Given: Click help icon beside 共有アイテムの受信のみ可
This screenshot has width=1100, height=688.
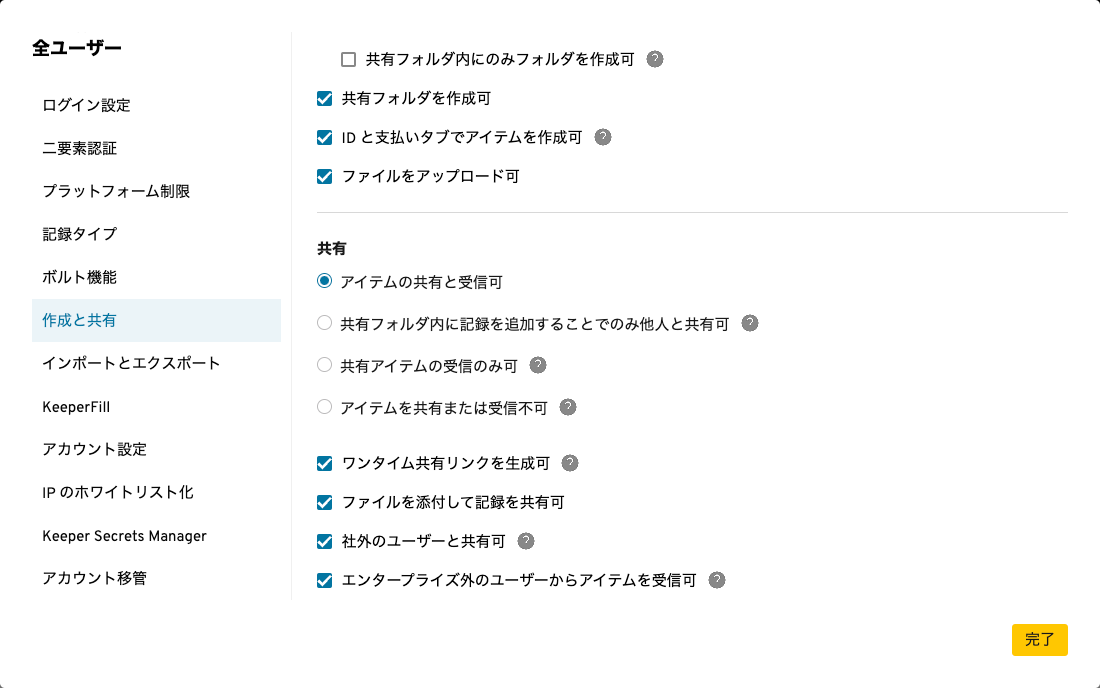Looking at the screenshot, I should (538, 365).
